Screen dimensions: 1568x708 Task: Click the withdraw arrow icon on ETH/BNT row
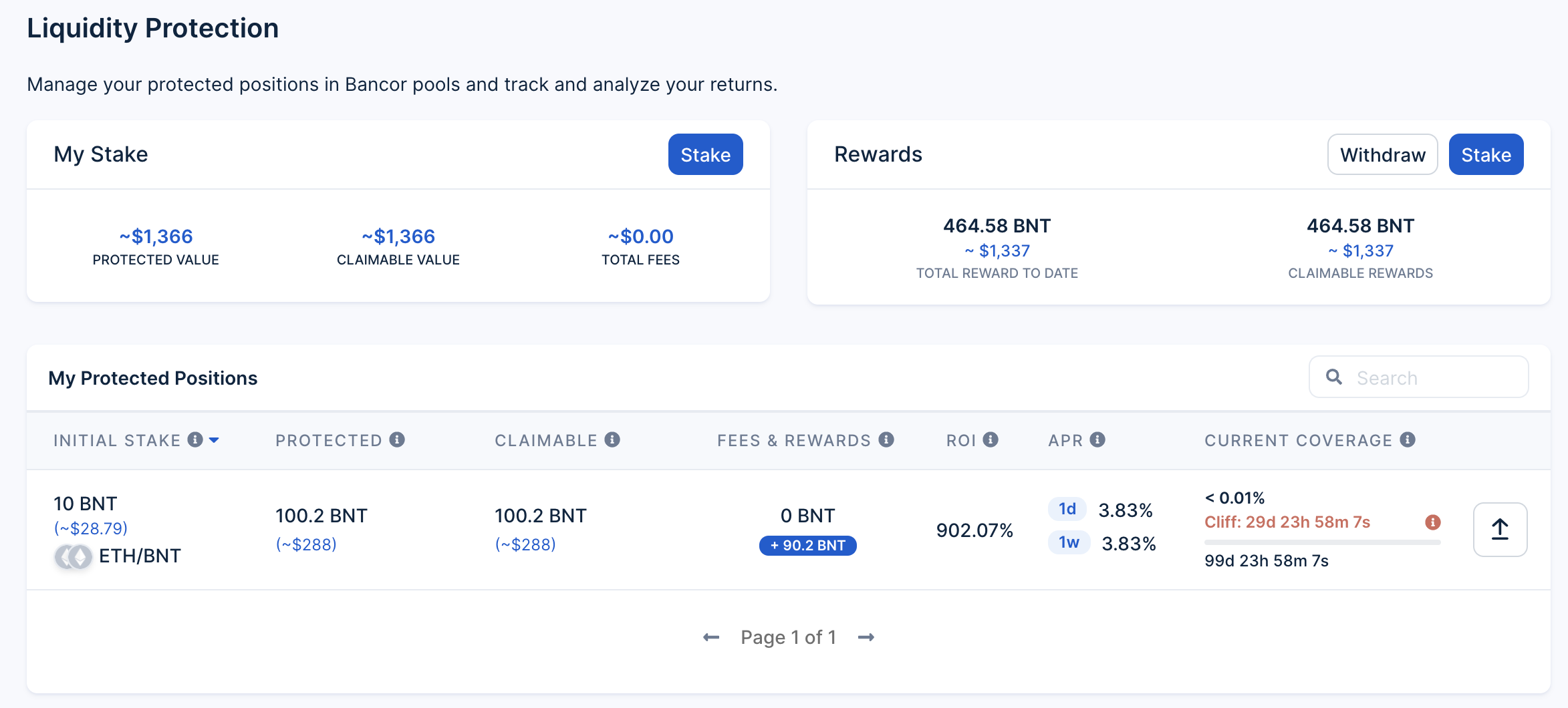pos(1499,529)
